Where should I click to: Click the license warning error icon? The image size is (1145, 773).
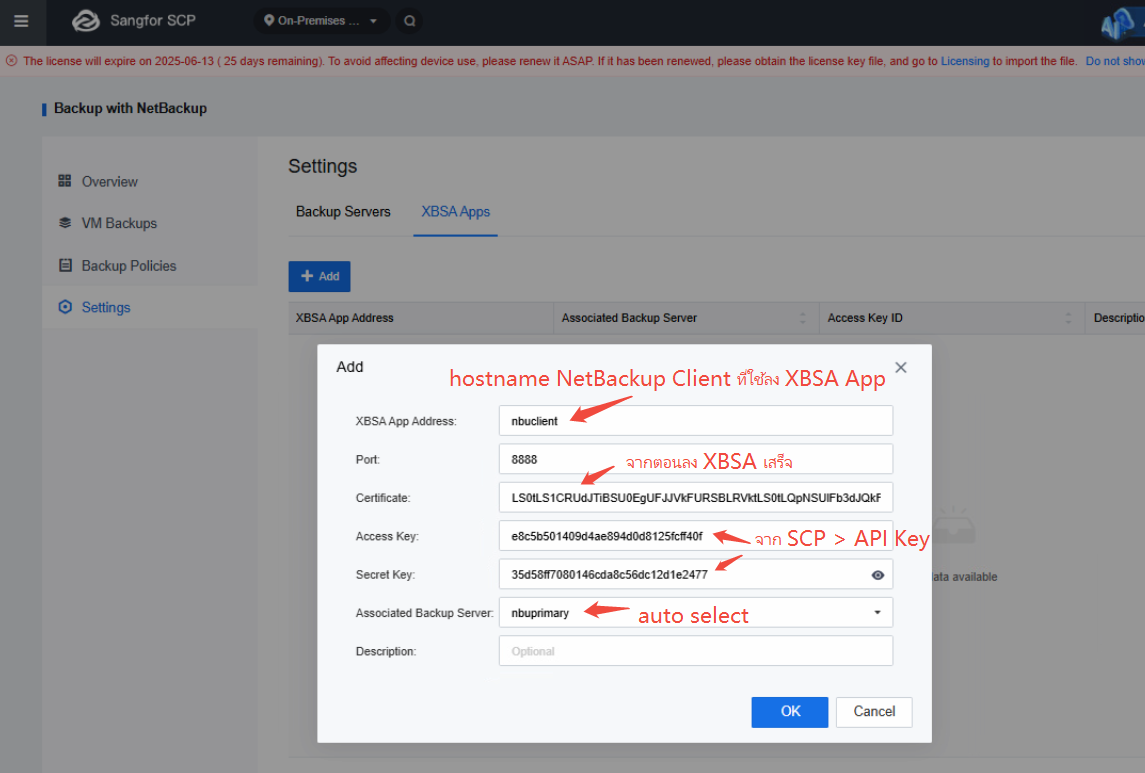pyautogui.click(x=12, y=61)
